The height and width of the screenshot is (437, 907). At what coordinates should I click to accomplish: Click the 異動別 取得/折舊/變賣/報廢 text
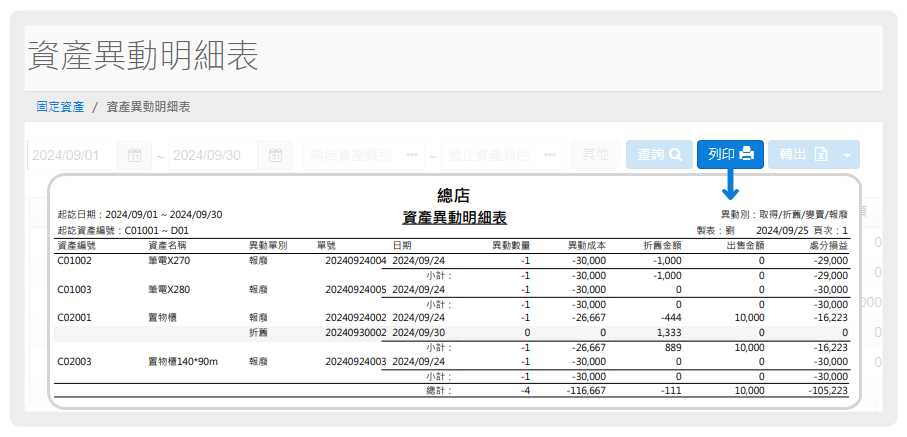point(784,214)
